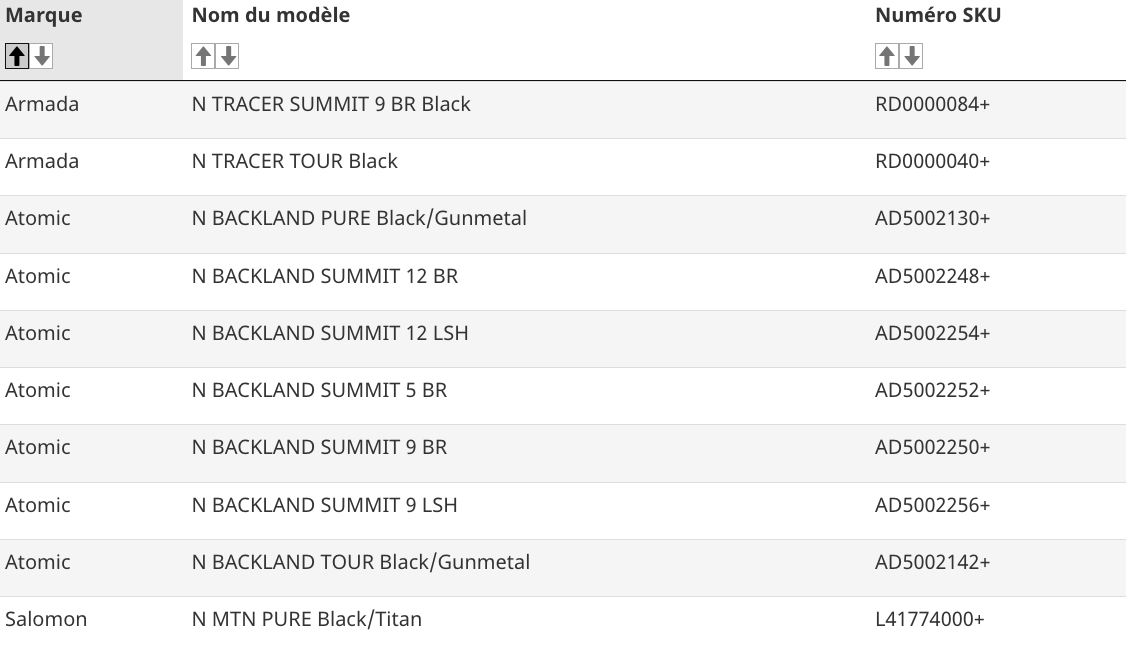
Task: Sort Numéro SKU ascending arrow
Action: 887,56
